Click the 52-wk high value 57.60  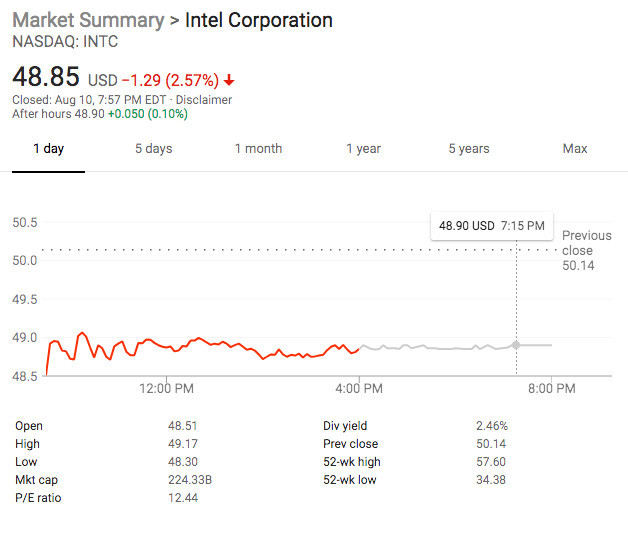[491, 462]
